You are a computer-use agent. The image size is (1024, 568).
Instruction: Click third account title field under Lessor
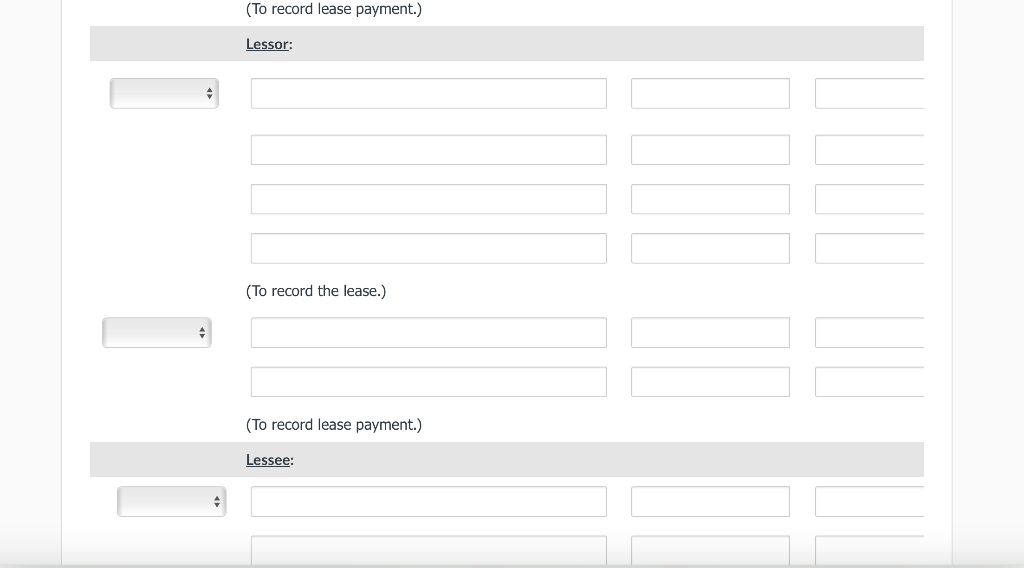coord(428,199)
